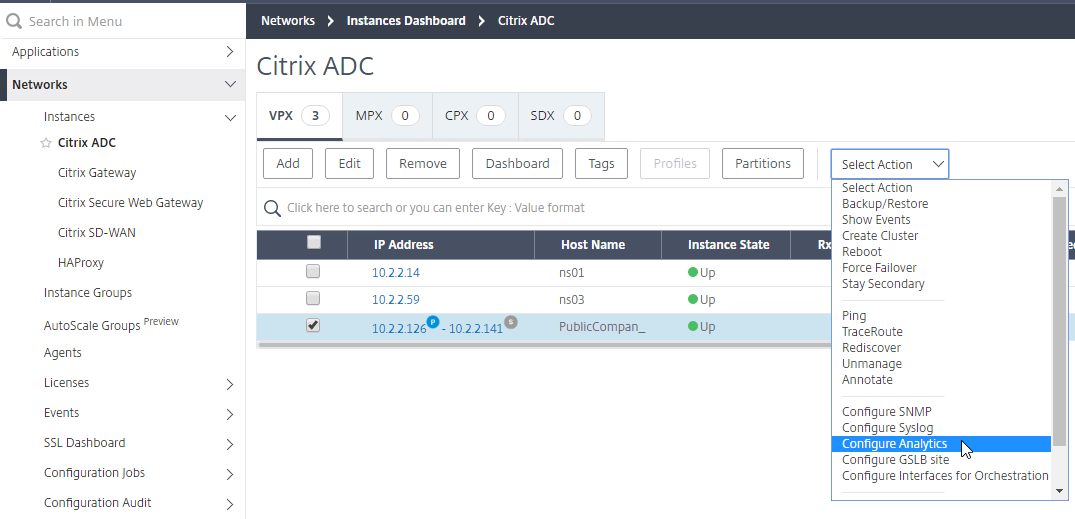
Task: Click the Tags button
Action: pos(601,164)
